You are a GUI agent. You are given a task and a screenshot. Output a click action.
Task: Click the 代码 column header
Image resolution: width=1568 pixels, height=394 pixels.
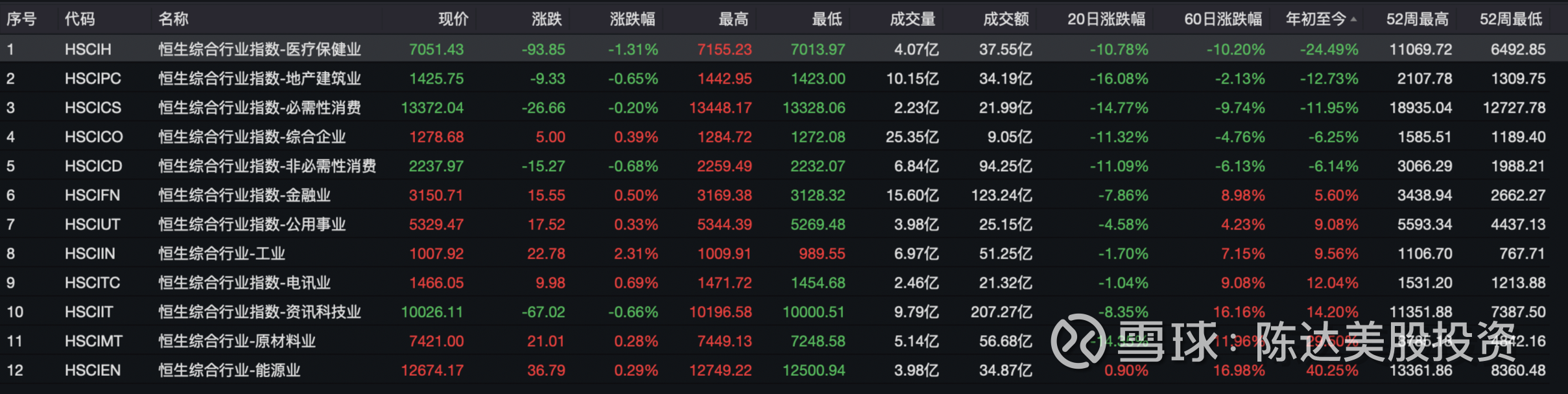click(x=80, y=19)
